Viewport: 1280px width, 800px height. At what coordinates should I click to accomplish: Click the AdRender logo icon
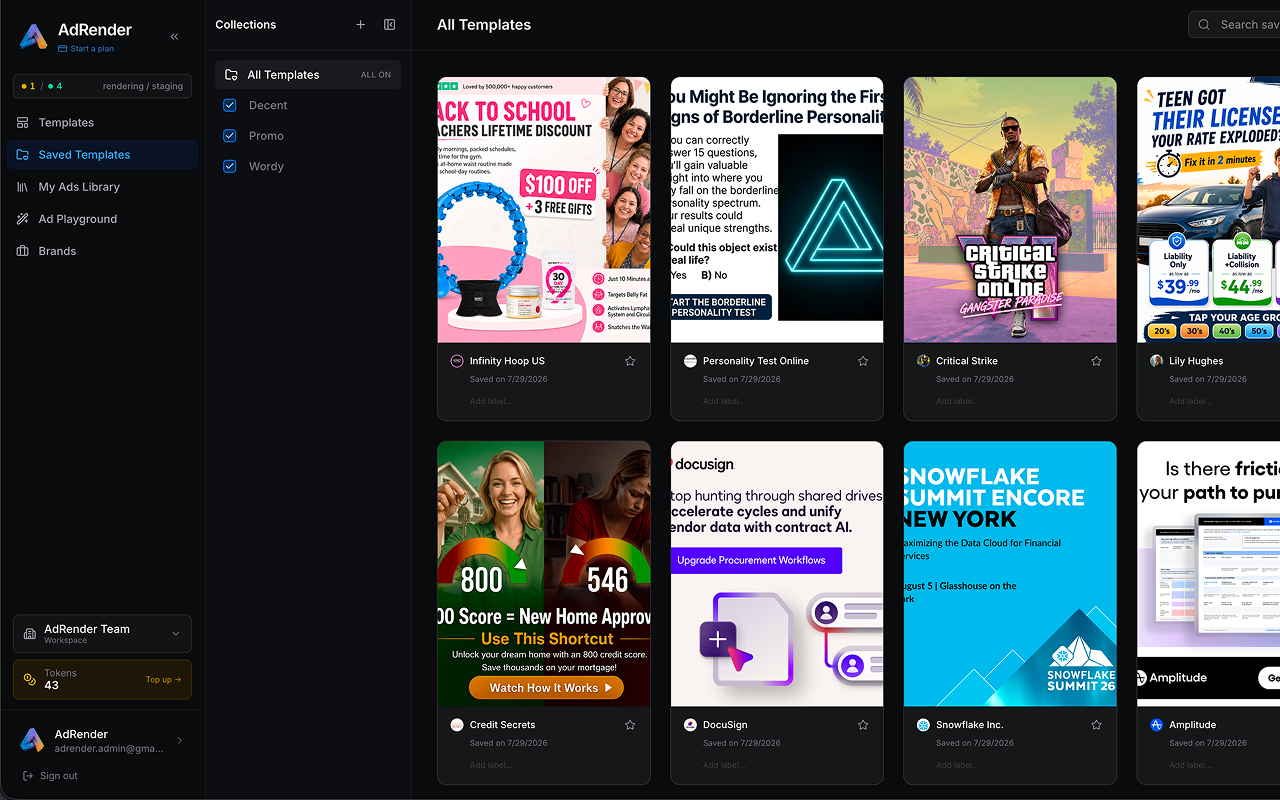(34, 36)
